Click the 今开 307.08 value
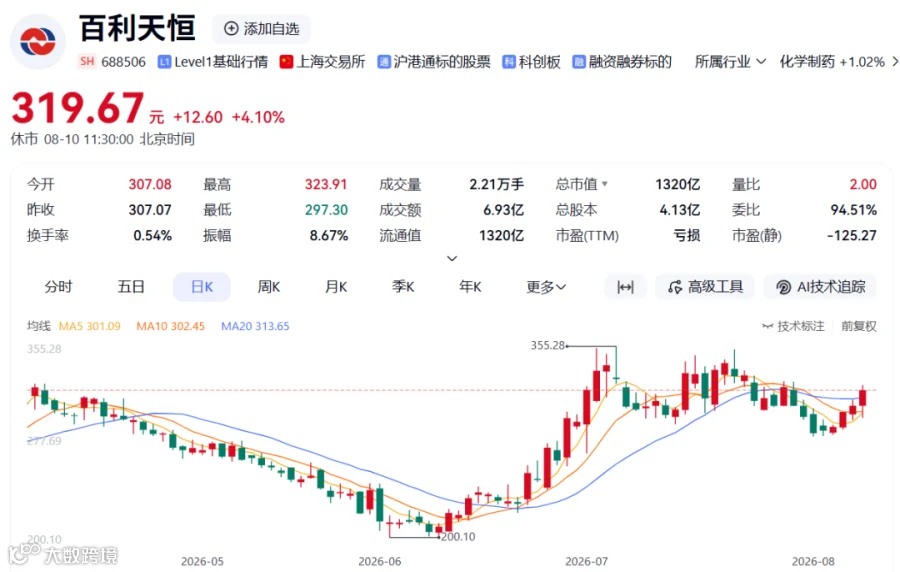Image resolution: width=900 pixels, height=572 pixels. 150,184
